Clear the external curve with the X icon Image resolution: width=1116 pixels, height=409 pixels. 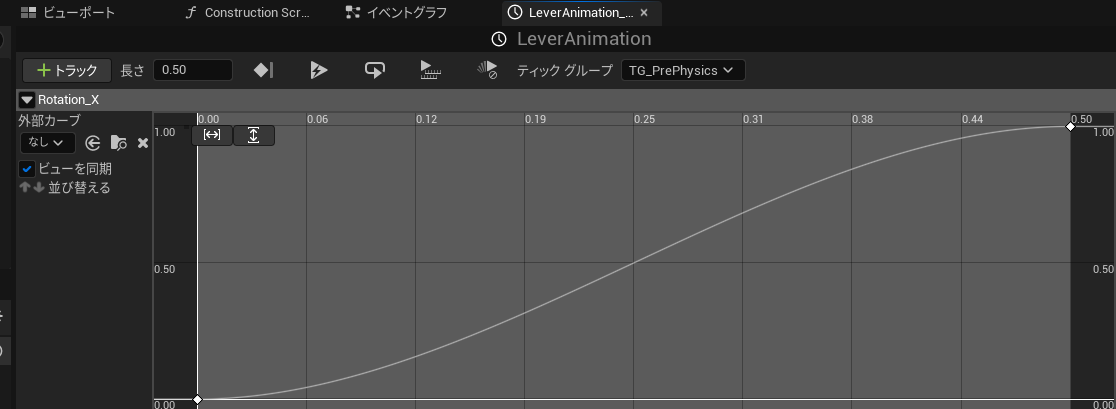coord(142,143)
